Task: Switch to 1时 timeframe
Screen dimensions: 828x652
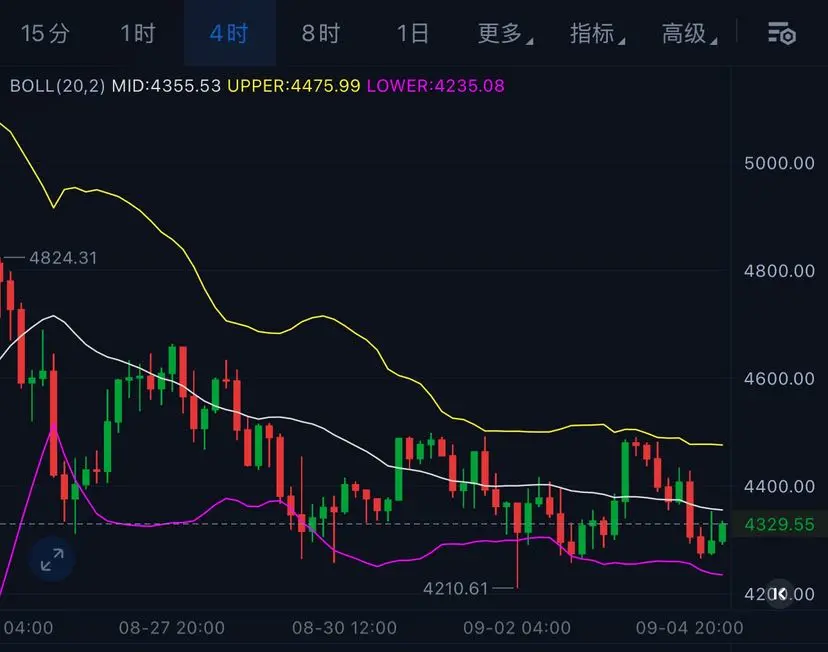Action: tap(138, 34)
